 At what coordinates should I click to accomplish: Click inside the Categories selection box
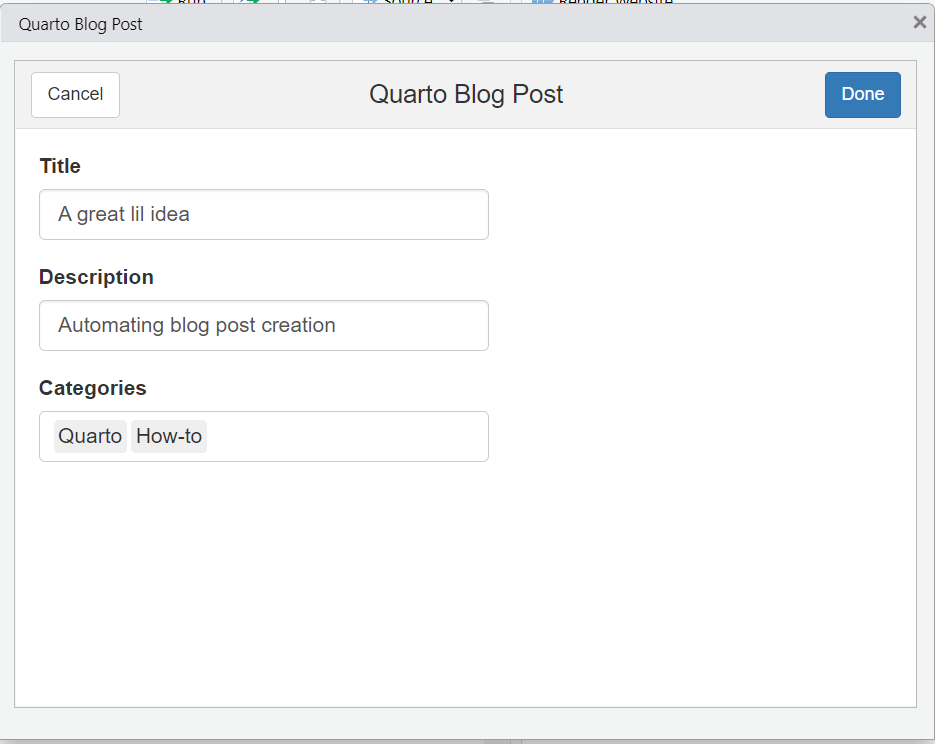click(264, 436)
